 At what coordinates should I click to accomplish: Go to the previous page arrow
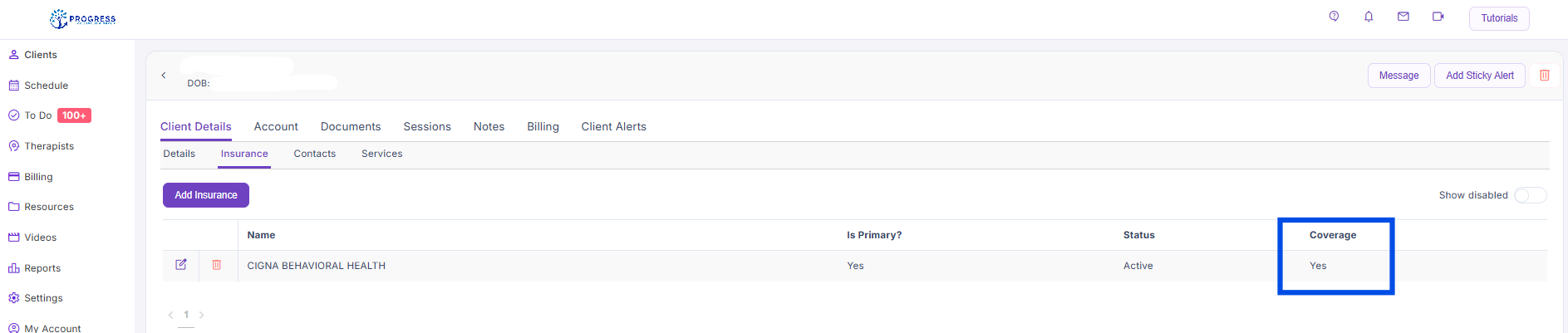pos(170,315)
